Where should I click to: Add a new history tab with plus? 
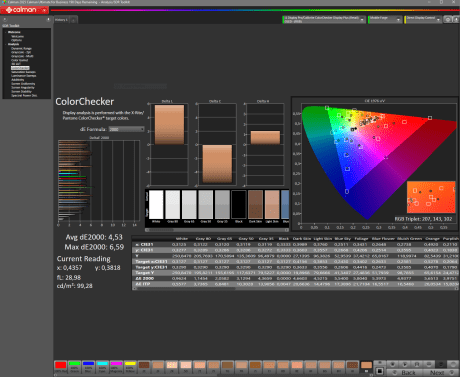point(74,20)
